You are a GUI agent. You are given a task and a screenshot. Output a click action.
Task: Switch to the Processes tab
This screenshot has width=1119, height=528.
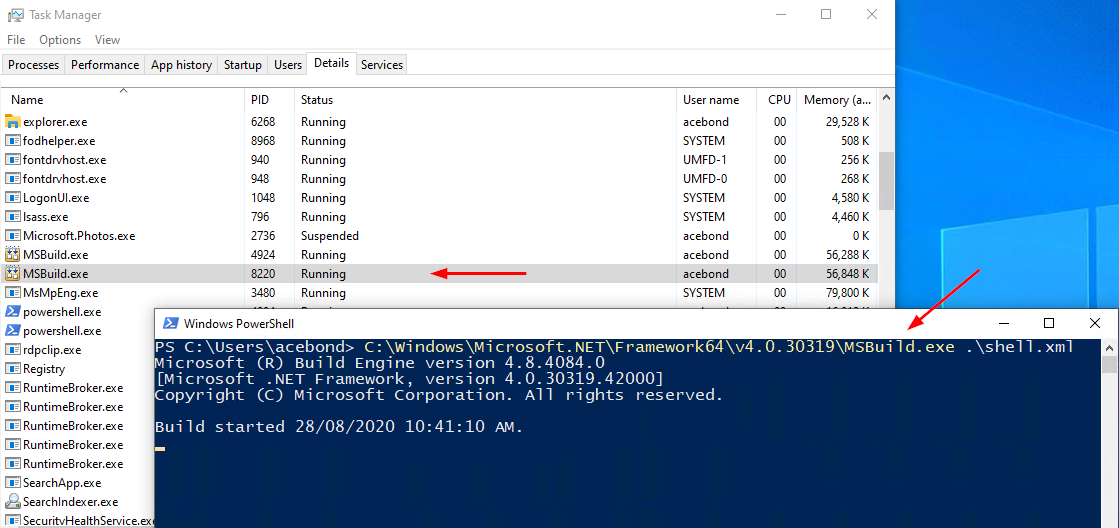point(34,65)
